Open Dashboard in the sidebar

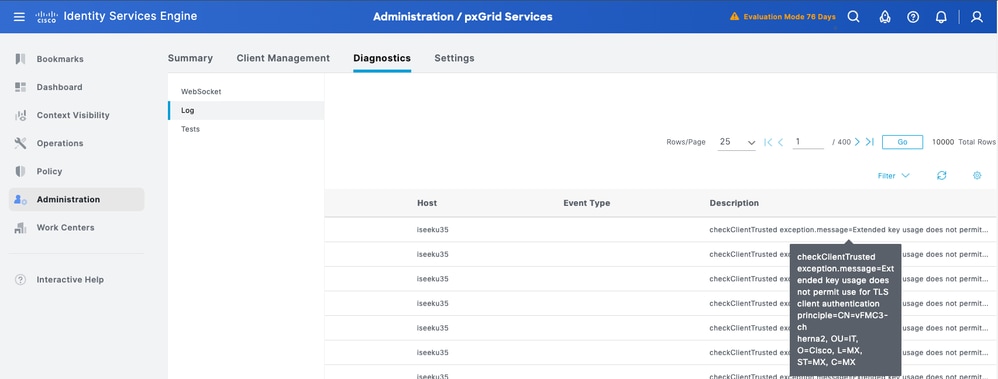click(59, 87)
